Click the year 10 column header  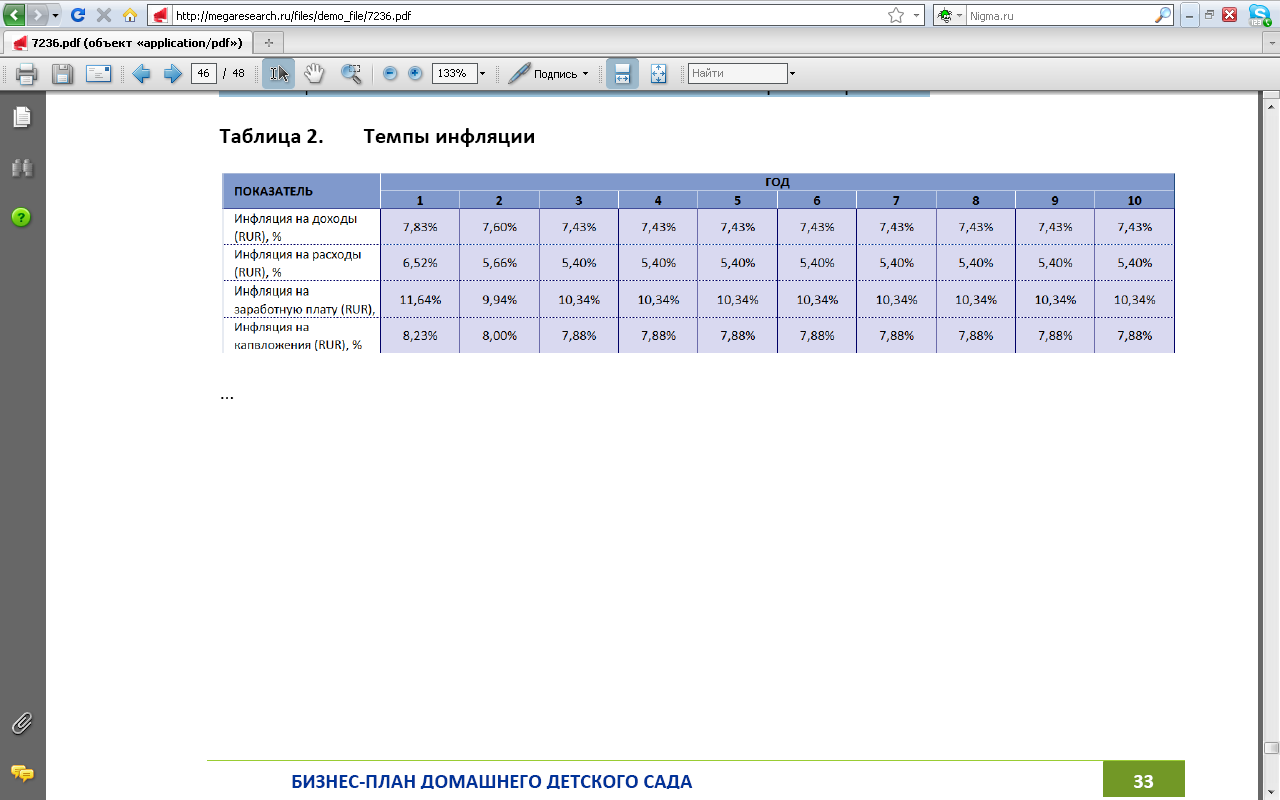pos(1134,200)
